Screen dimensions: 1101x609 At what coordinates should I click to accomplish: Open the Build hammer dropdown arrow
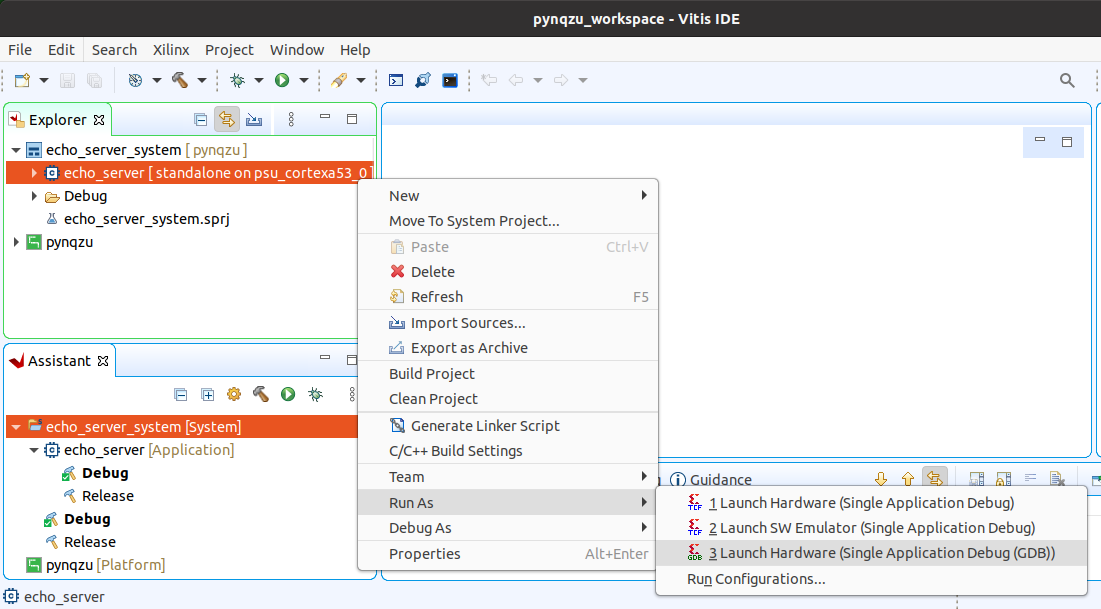[x=202, y=80]
